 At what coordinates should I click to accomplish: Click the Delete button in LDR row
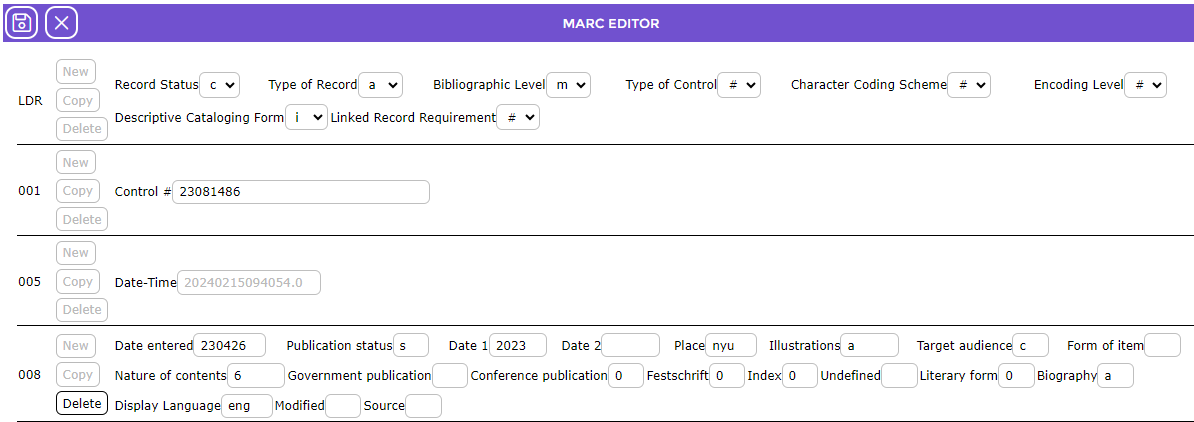tap(82, 129)
